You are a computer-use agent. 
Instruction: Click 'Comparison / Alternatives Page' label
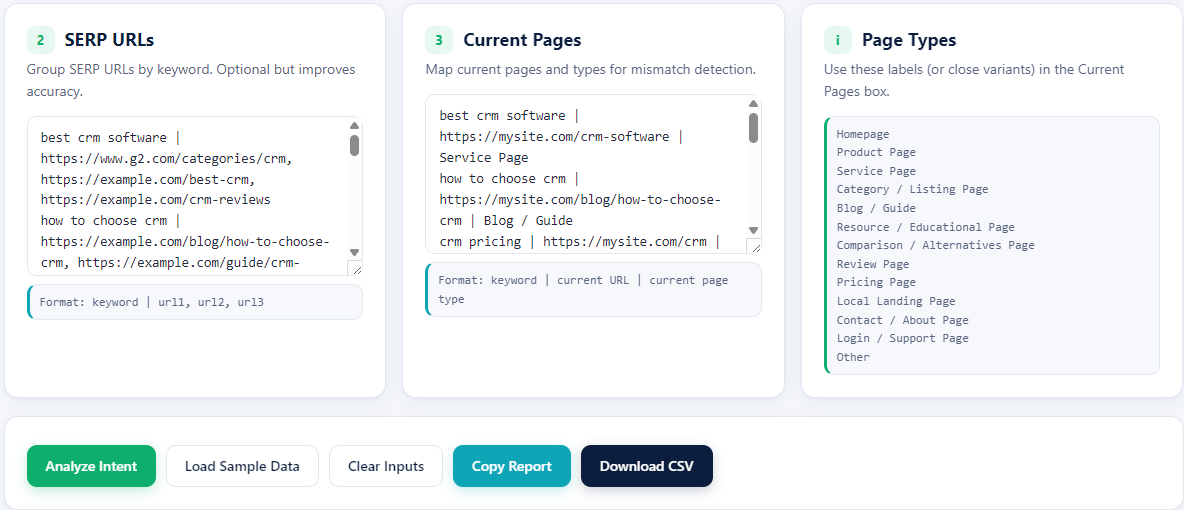coord(936,245)
